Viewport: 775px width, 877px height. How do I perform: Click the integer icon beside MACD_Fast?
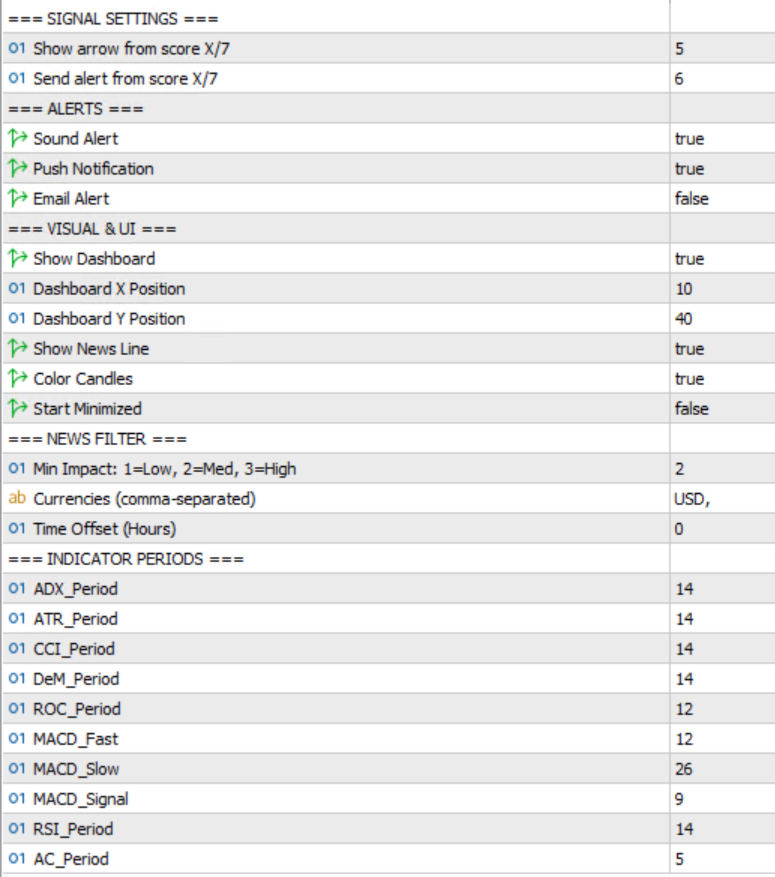tap(17, 739)
